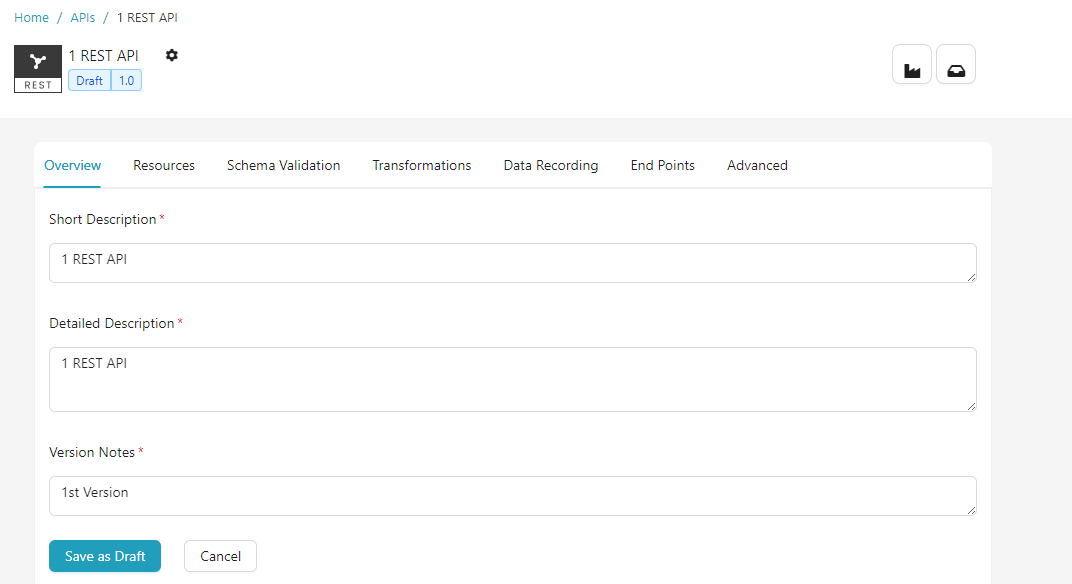Image resolution: width=1072 pixels, height=584 pixels.
Task: Open the Advanced tab
Action: (x=757, y=165)
